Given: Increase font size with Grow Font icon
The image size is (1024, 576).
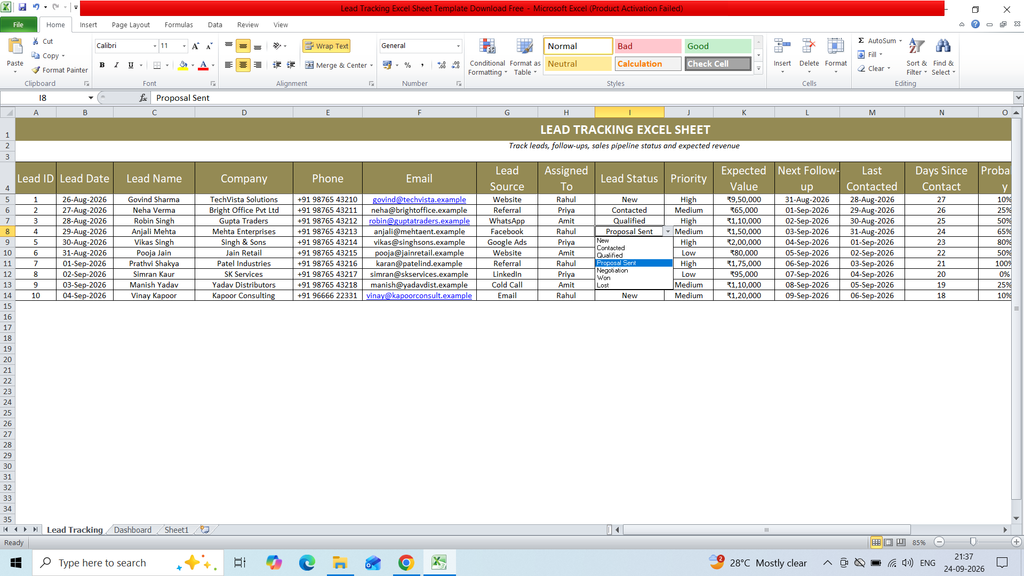Looking at the screenshot, I should 195,46.
